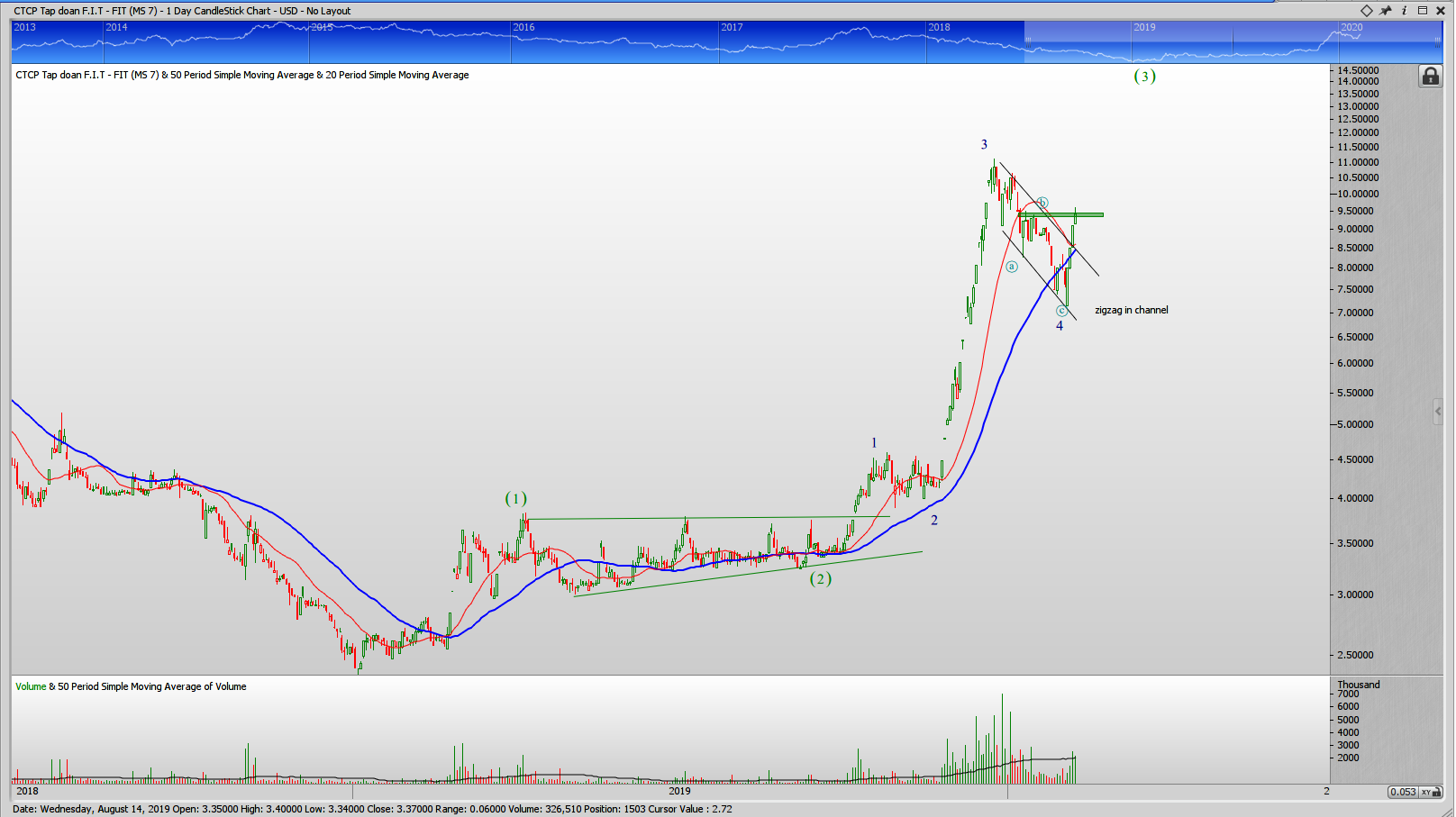
Task: Select the circled a wave label
Action: click(x=1012, y=267)
